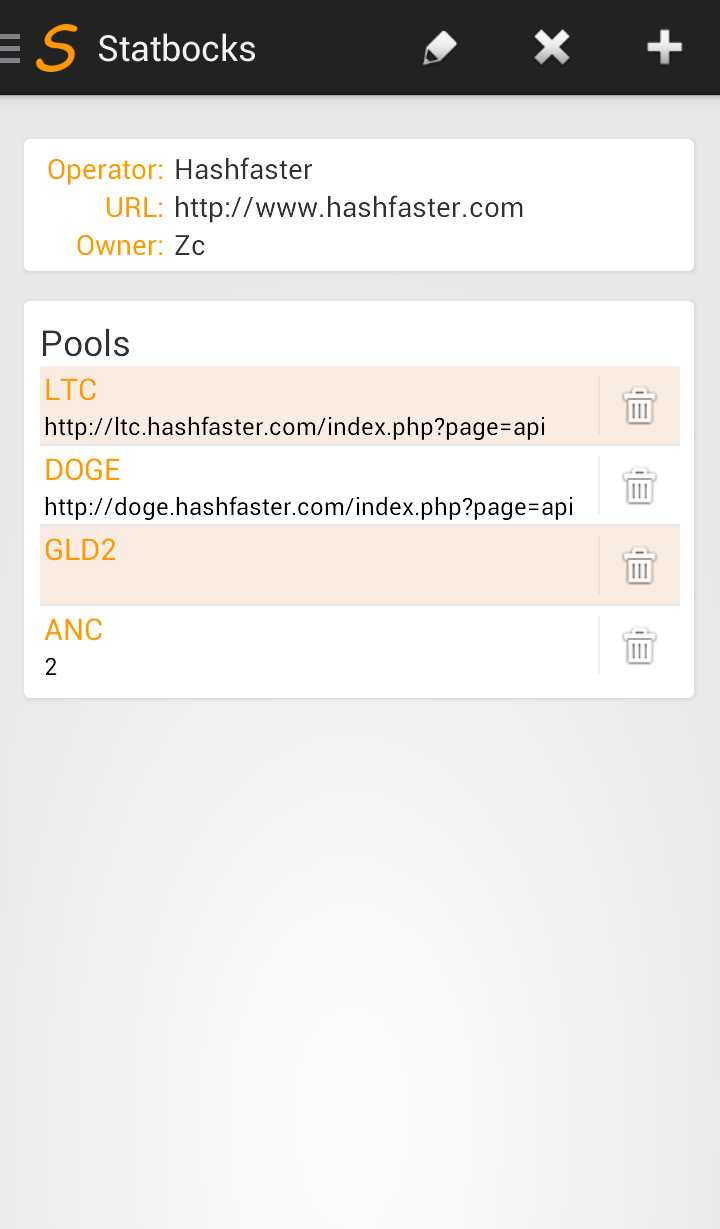Tap the orange Statbocks S logo
The height and width of the screenshot is (1229, 720).
[x=56, y=48]
